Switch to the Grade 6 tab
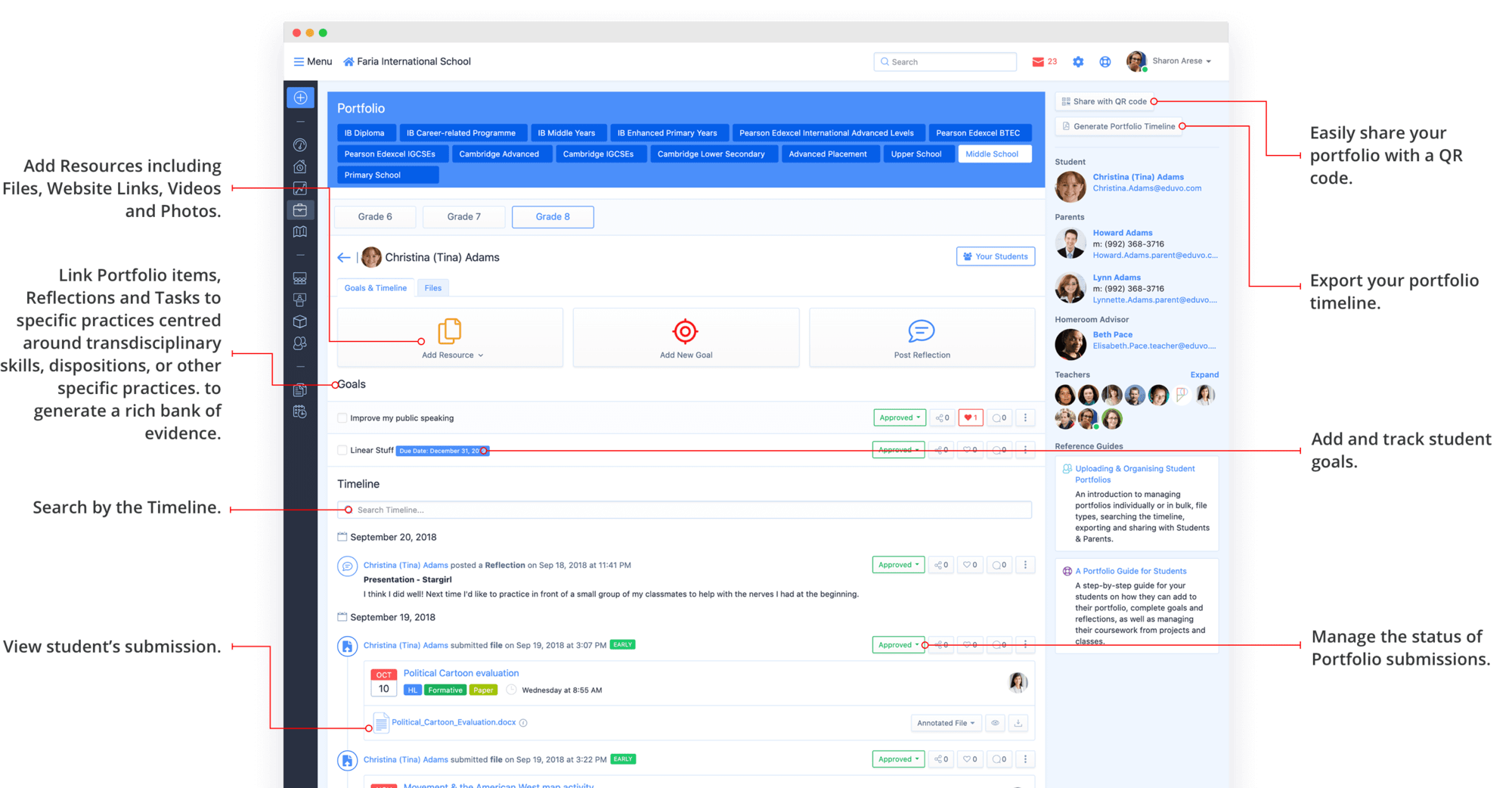 coord(375,217)
